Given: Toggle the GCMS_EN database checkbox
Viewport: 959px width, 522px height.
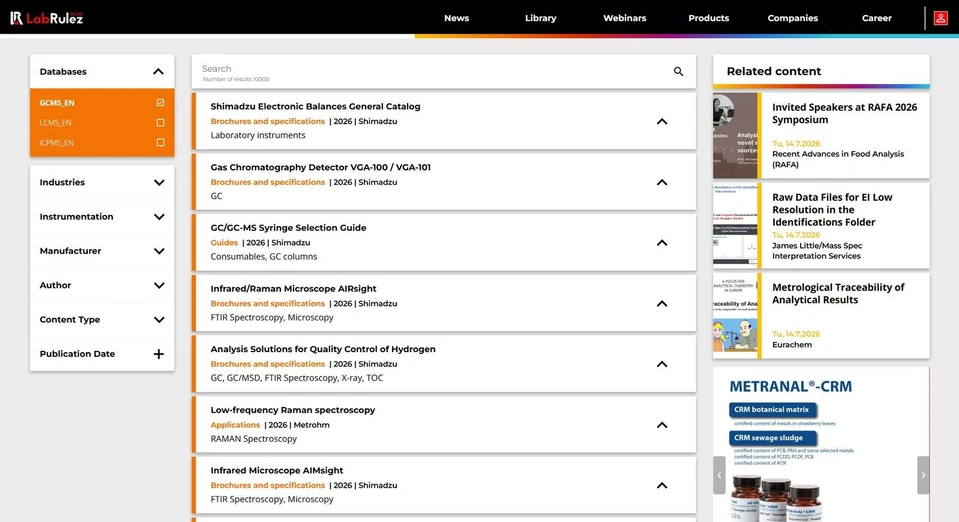Looking at the screenshot, I should click(160, 103).
